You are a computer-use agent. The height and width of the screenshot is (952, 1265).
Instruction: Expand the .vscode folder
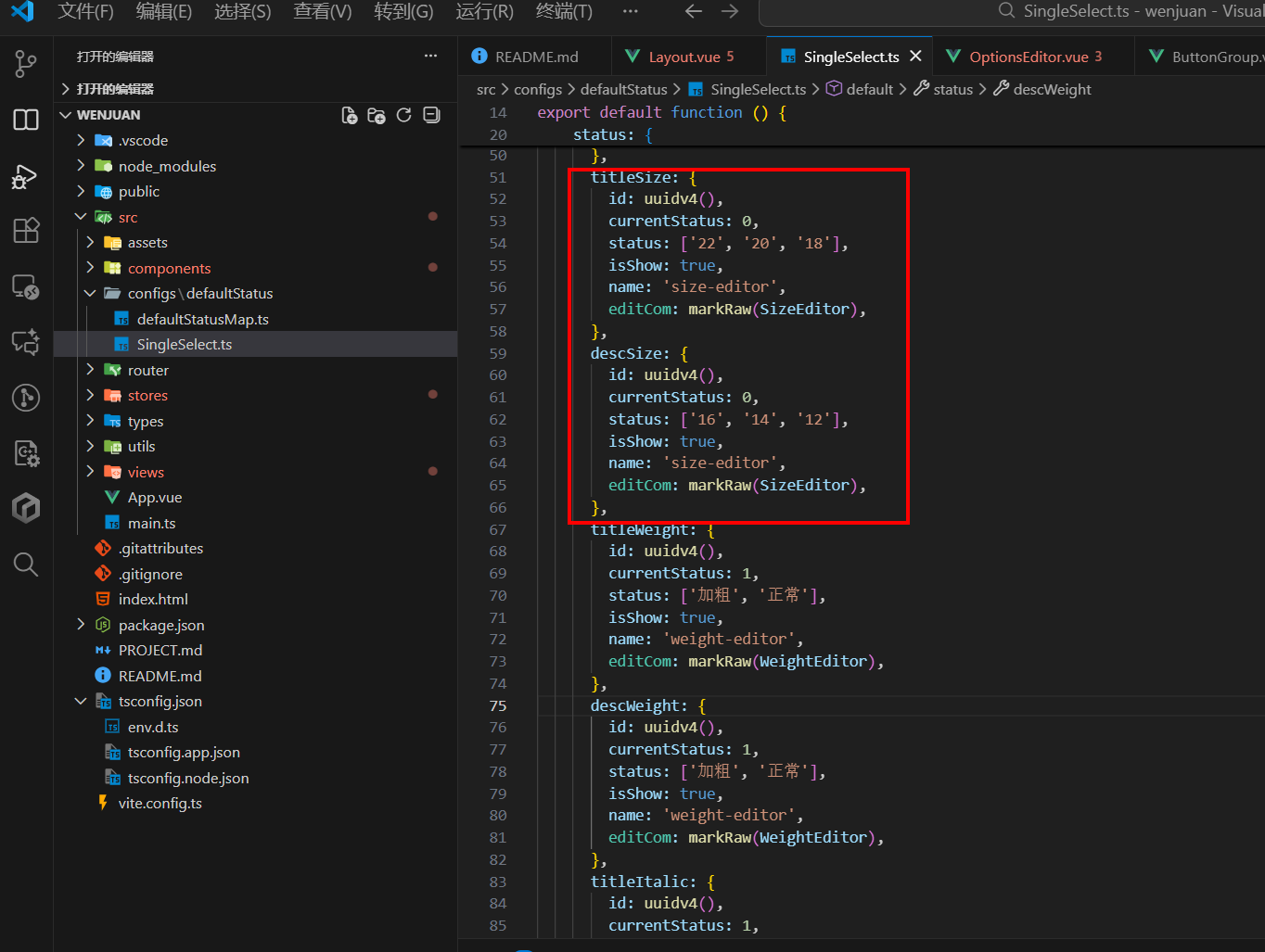point(81,140)
